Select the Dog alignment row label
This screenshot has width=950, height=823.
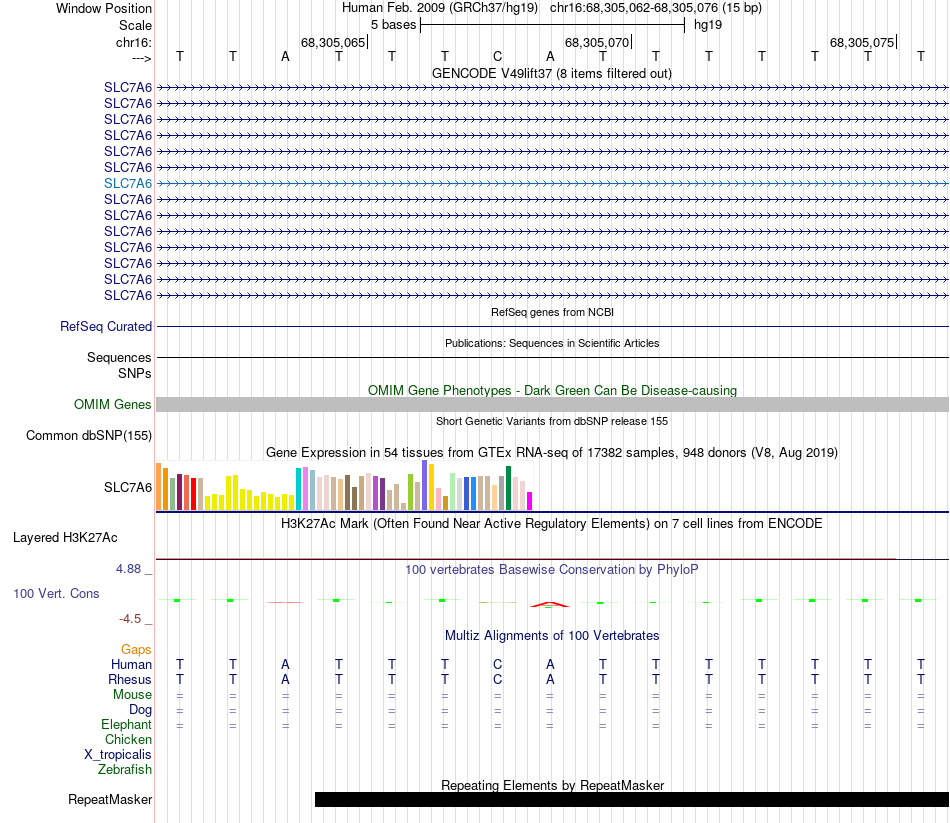(140, 710)
